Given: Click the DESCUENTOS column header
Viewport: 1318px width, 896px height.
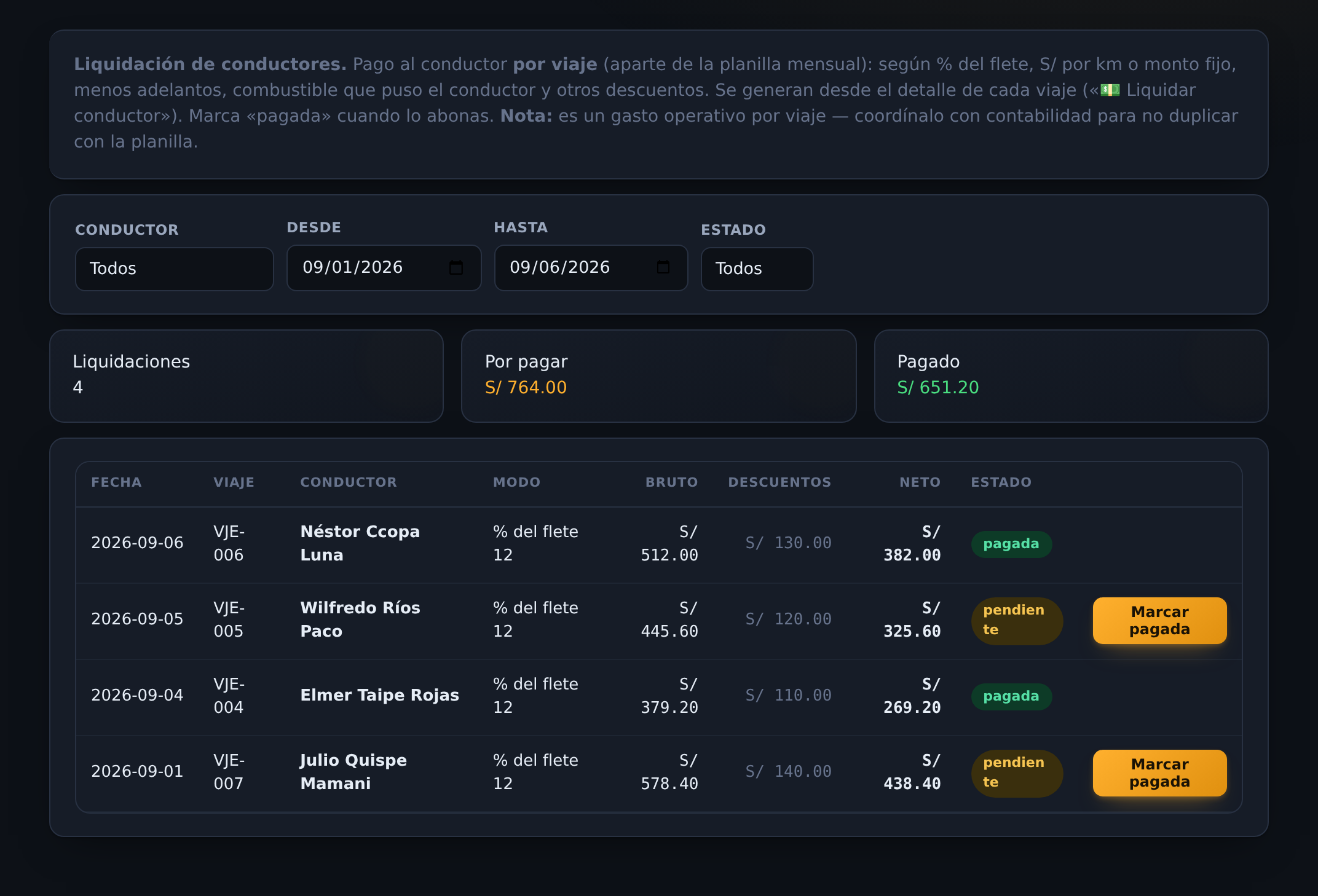Looking at the screenshot, I should click(779, 482).
